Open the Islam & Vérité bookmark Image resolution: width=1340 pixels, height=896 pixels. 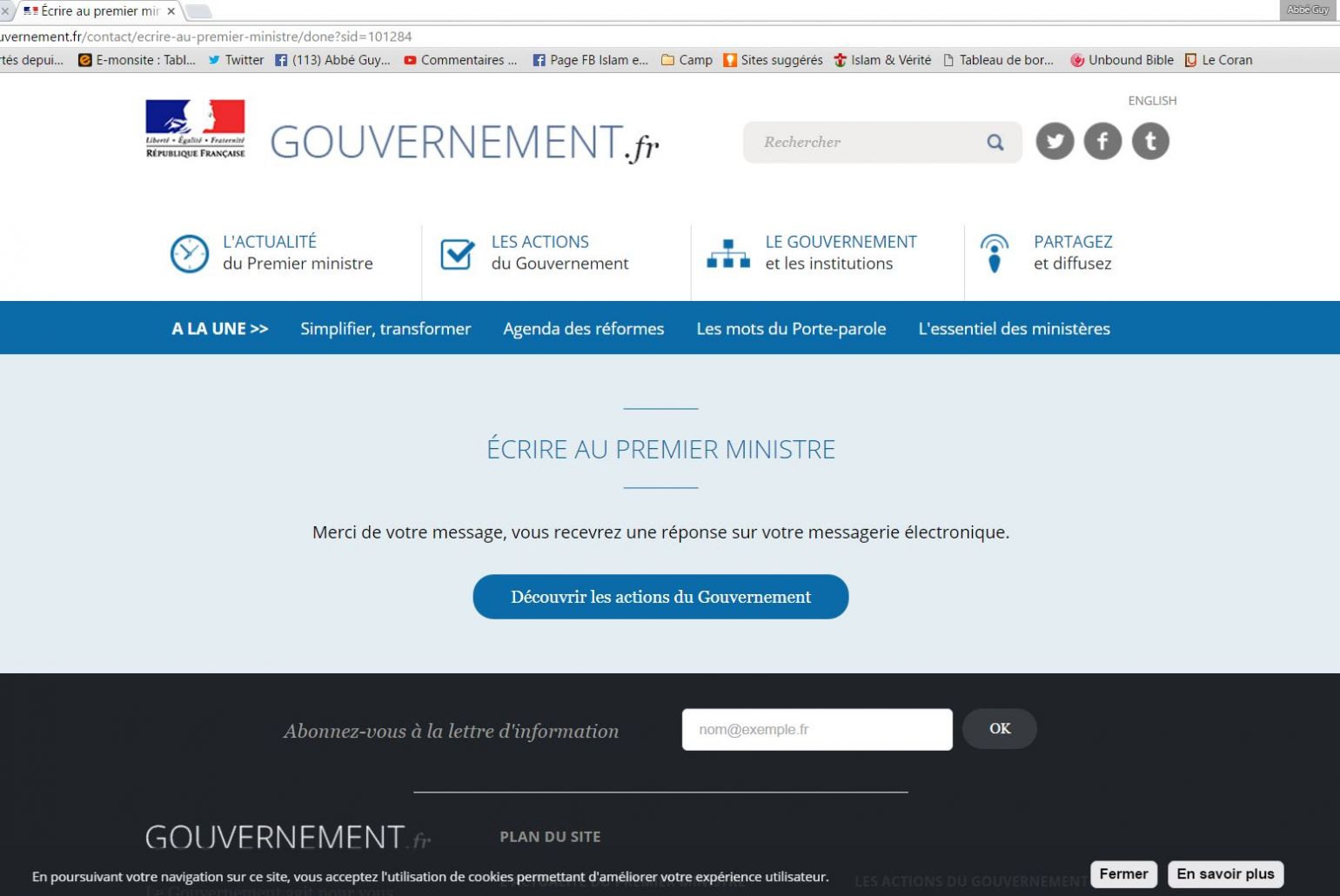(x=882, y=60)
